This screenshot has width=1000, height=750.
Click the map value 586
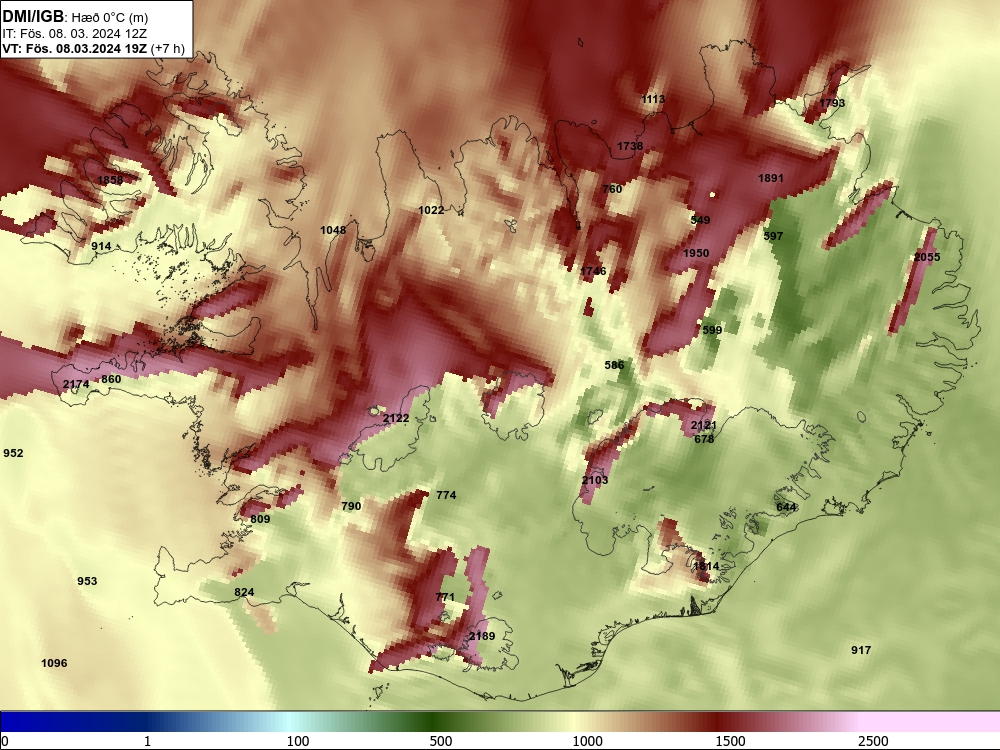click(x=614, y=365)
